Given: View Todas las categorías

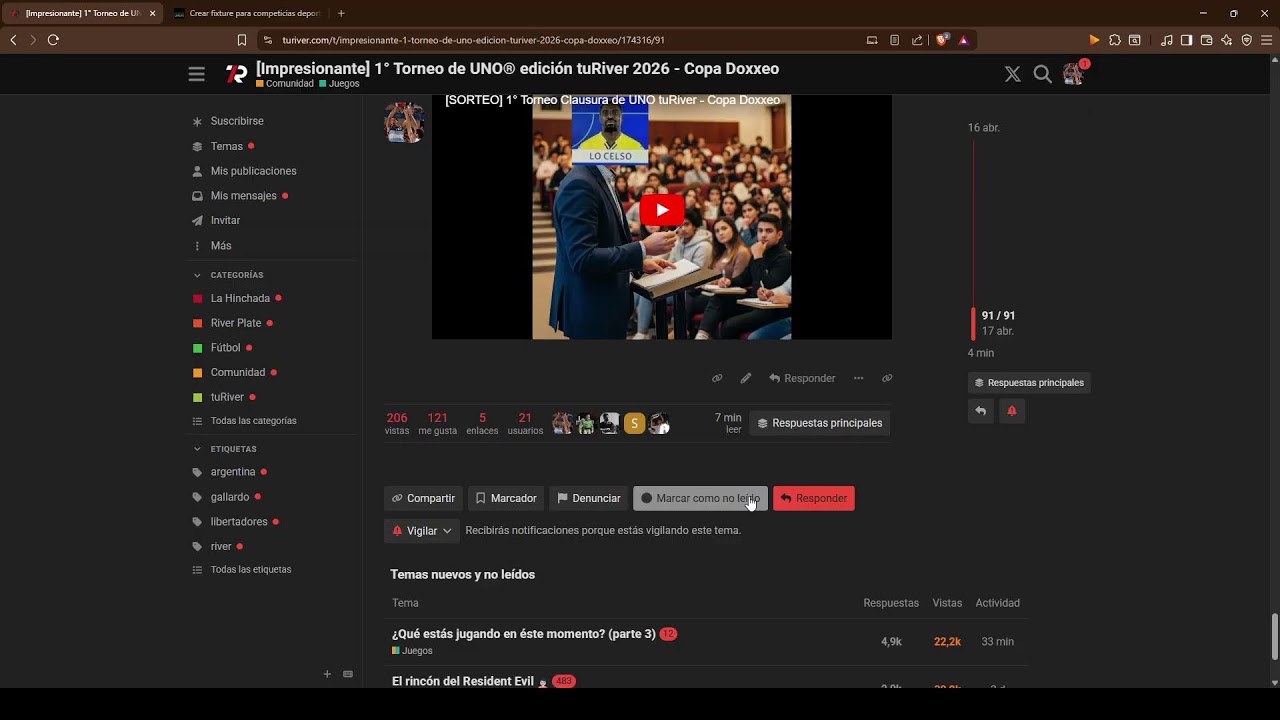Looking at the screenshot, I should point(253,421).
